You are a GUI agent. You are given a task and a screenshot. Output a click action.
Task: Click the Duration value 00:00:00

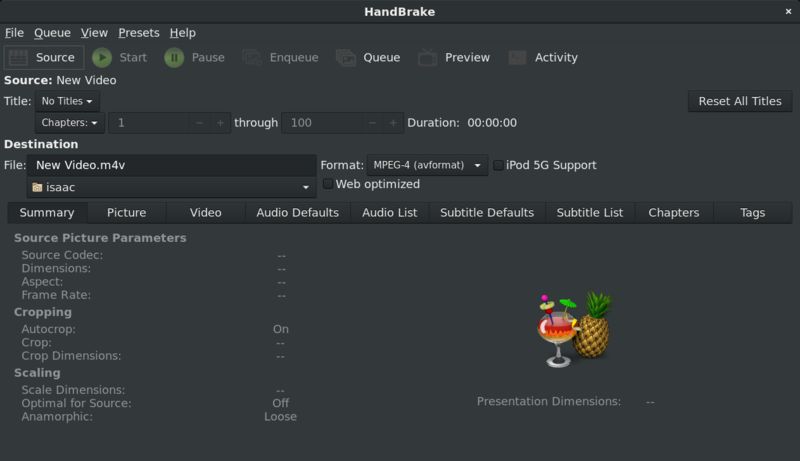click(492, 123)
